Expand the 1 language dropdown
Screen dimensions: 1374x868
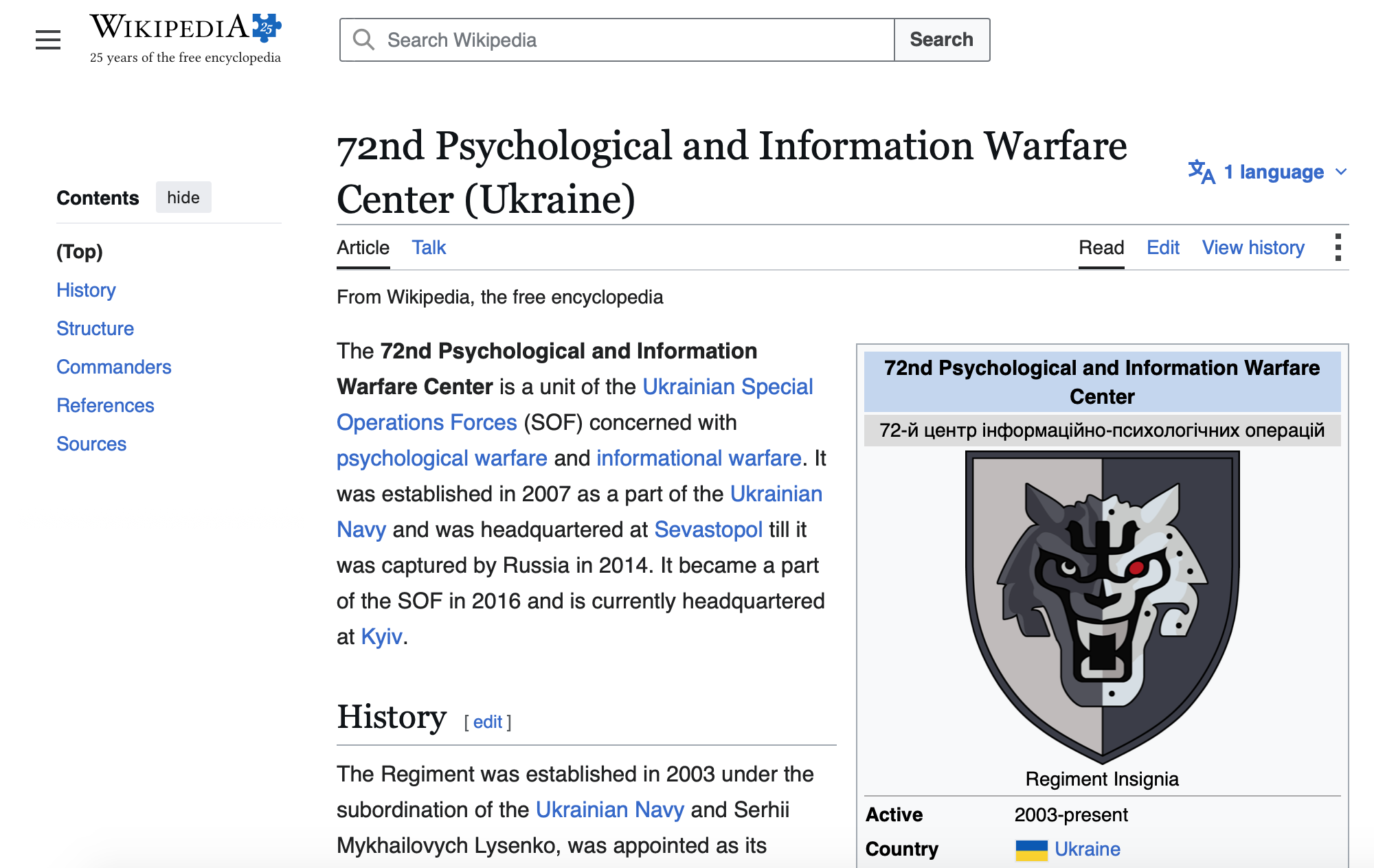[1268, 172]
